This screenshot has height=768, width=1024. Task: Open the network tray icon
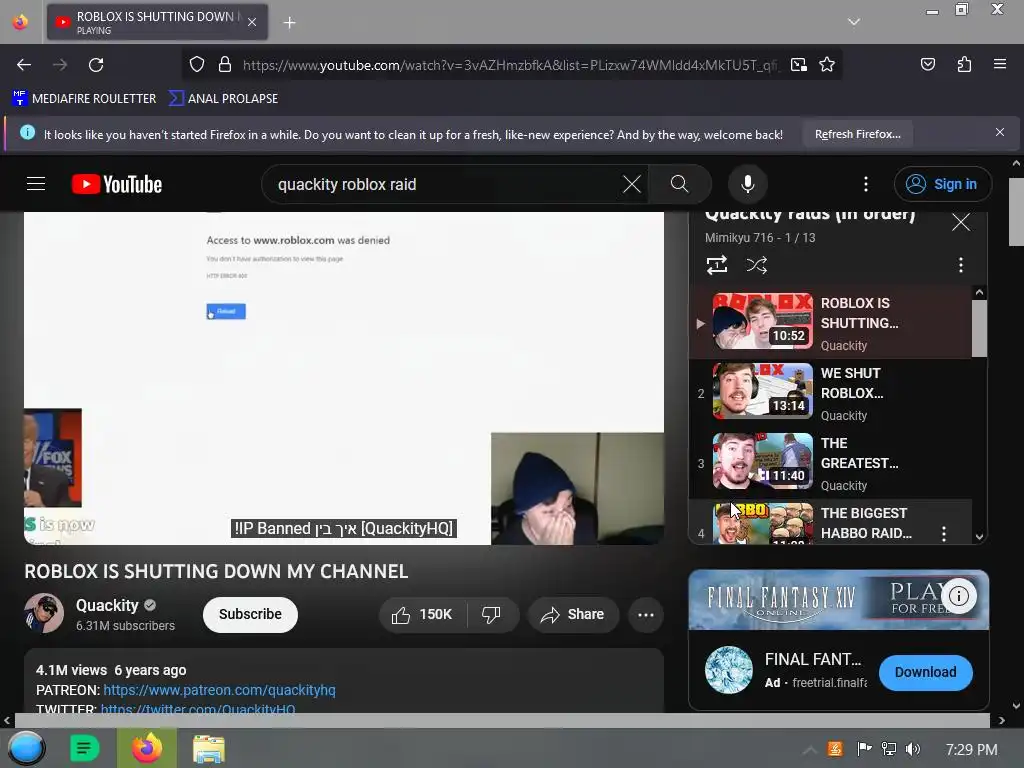(x=888, y=749)
